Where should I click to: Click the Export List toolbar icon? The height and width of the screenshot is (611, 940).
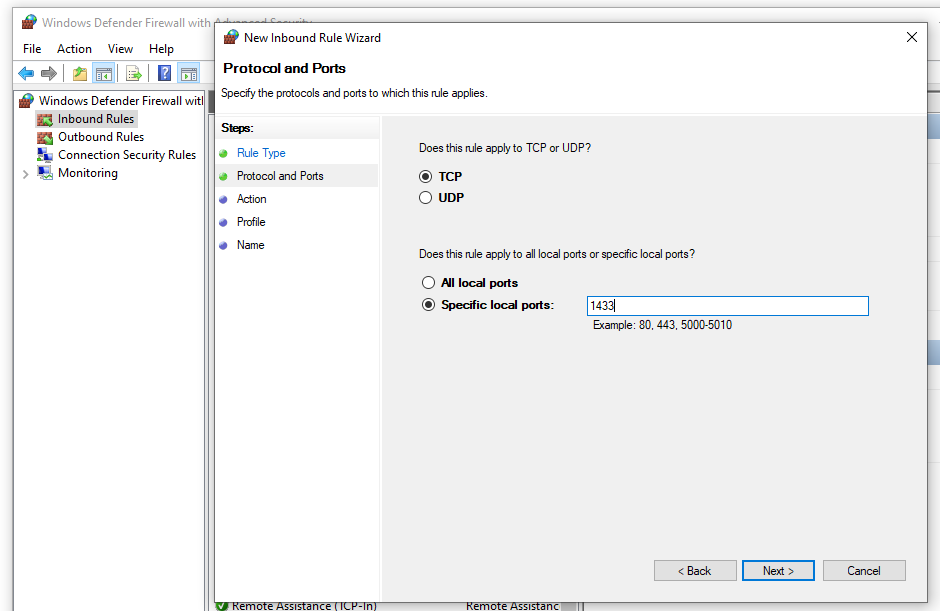[134, 74]
